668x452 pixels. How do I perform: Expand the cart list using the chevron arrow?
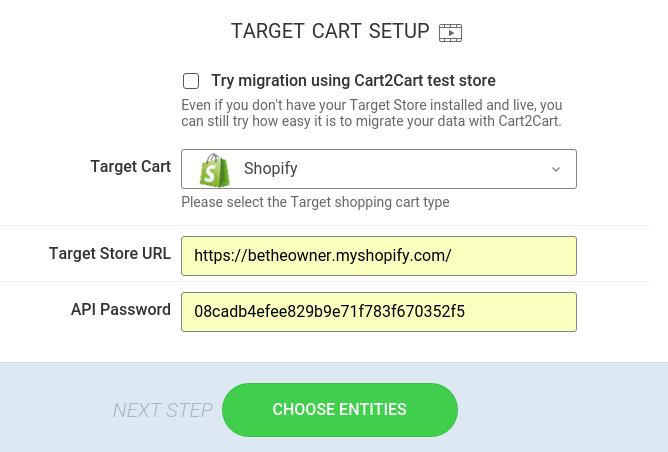click(556, 169)
